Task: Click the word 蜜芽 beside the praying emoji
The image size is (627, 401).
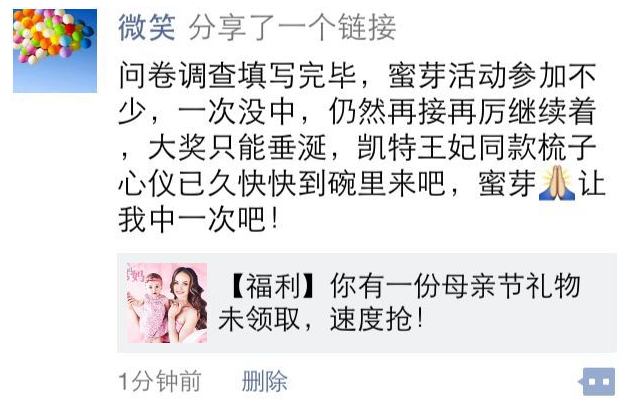Action: click(x=507, y=184)
